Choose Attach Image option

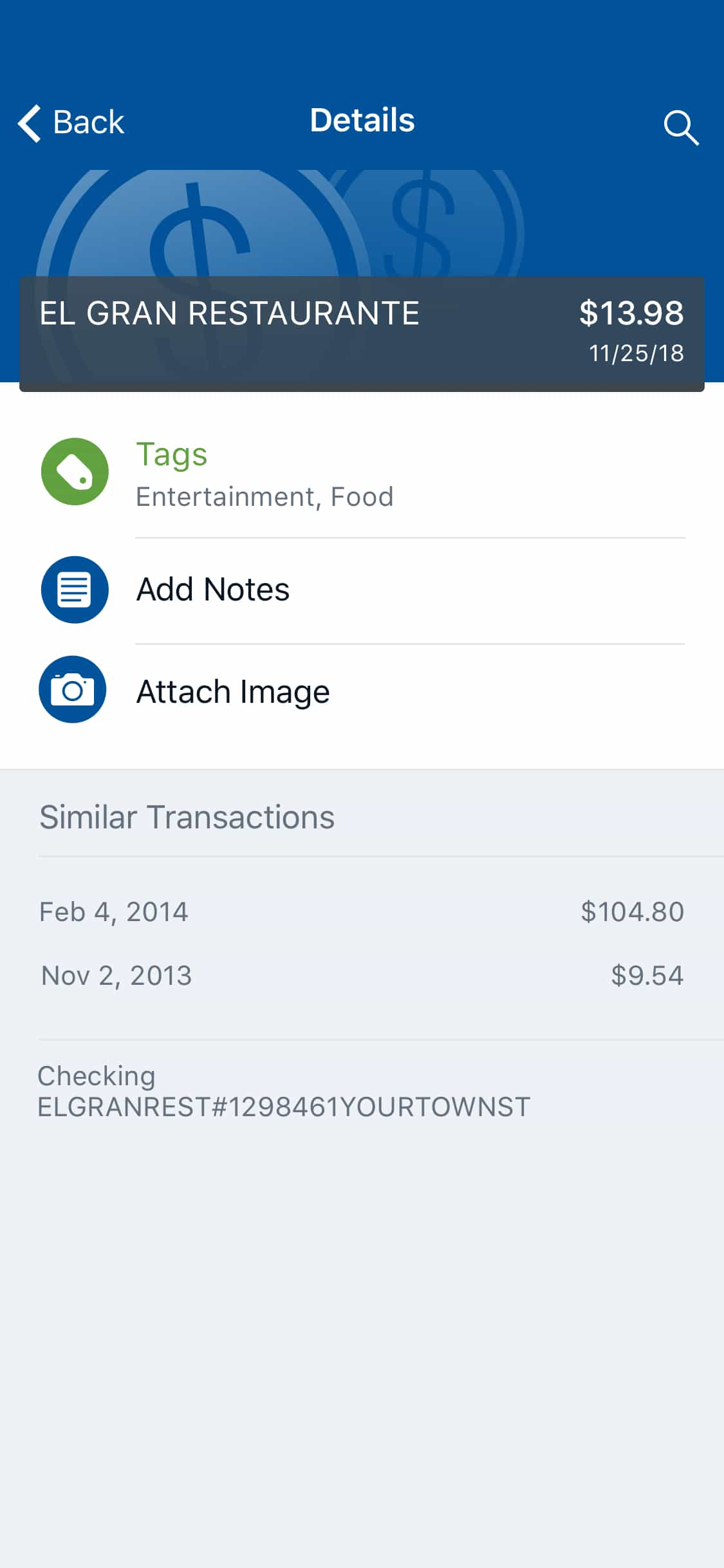(362, 691)
